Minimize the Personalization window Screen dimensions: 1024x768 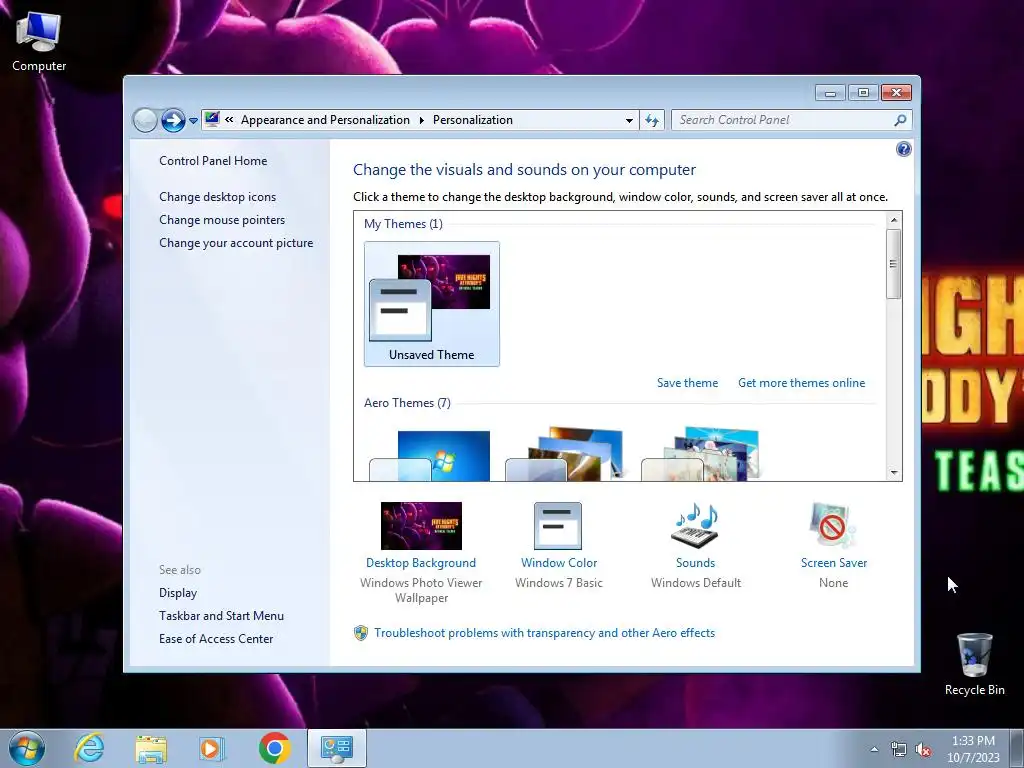[830, 93]
